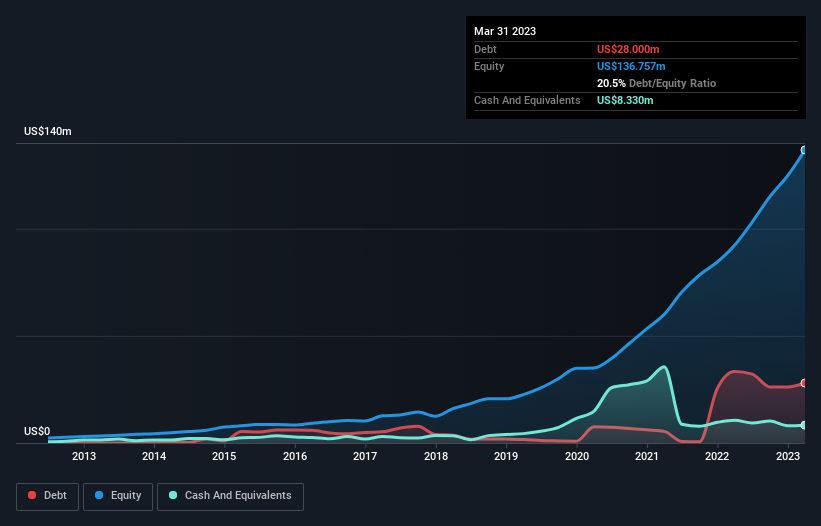Click the 2017 axis label
The image size is (821, 526).
click(x=365, y=456)
